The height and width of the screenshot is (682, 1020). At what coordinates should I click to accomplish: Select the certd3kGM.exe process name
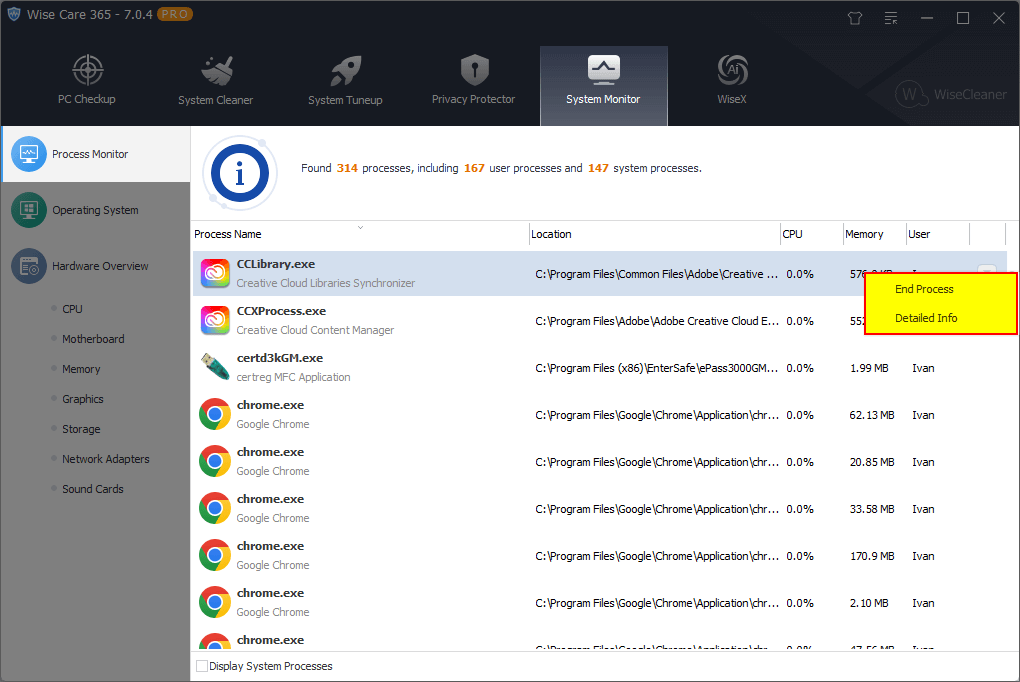(280, 358)
